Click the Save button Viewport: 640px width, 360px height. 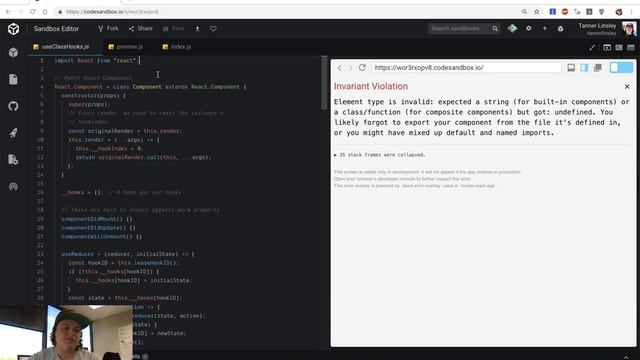pos(174,29)
